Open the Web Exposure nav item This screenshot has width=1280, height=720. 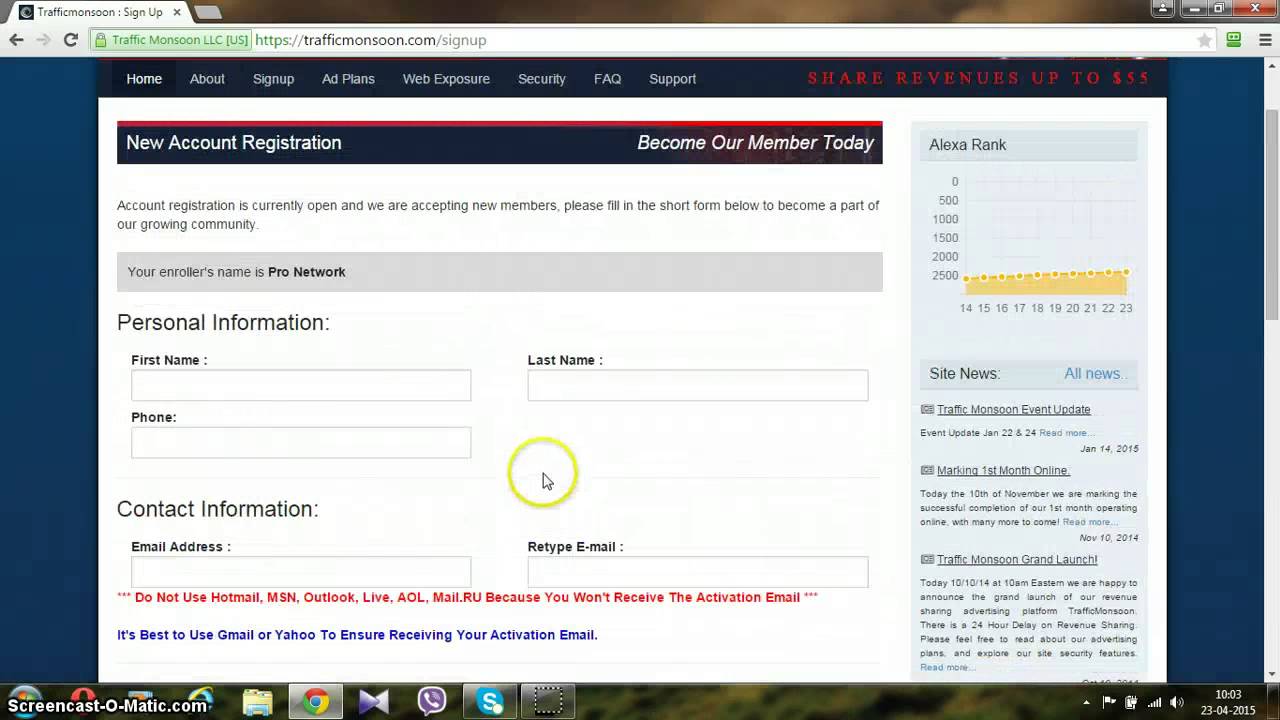[x=446, y=79]
